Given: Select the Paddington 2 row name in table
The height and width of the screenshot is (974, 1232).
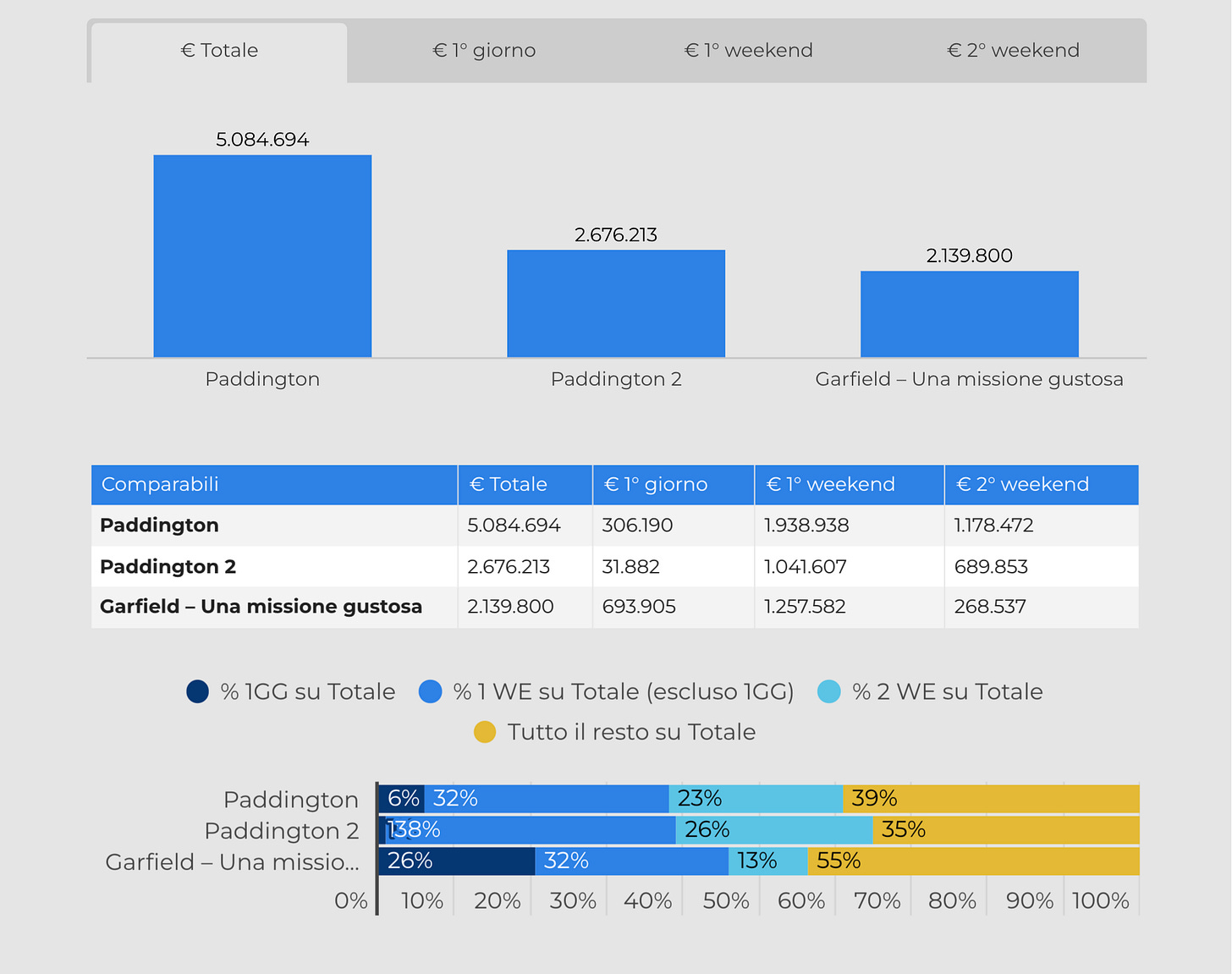Looking at the screenshot, I should [x=168, y=567].
